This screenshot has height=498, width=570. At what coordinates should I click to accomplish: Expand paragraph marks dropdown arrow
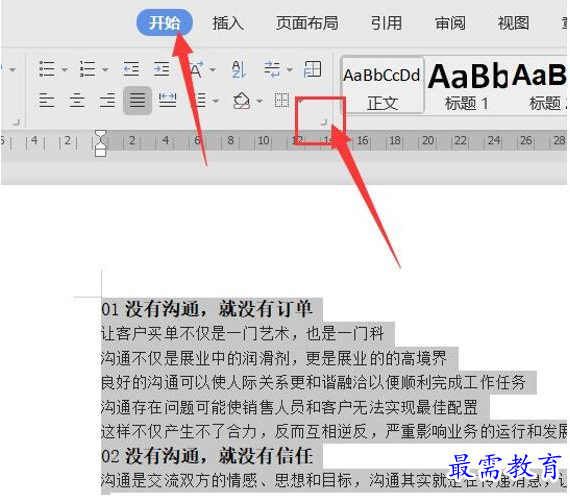pos(290,69)
